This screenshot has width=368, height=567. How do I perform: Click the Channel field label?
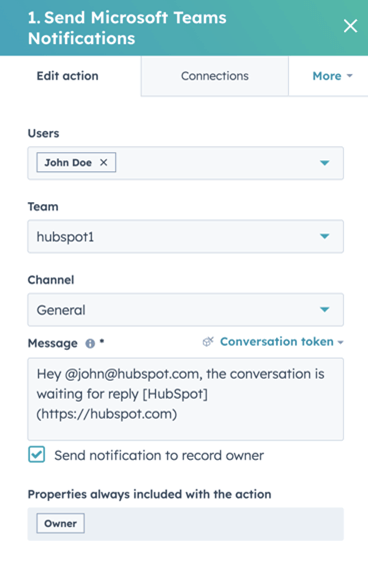pos(51,280)
